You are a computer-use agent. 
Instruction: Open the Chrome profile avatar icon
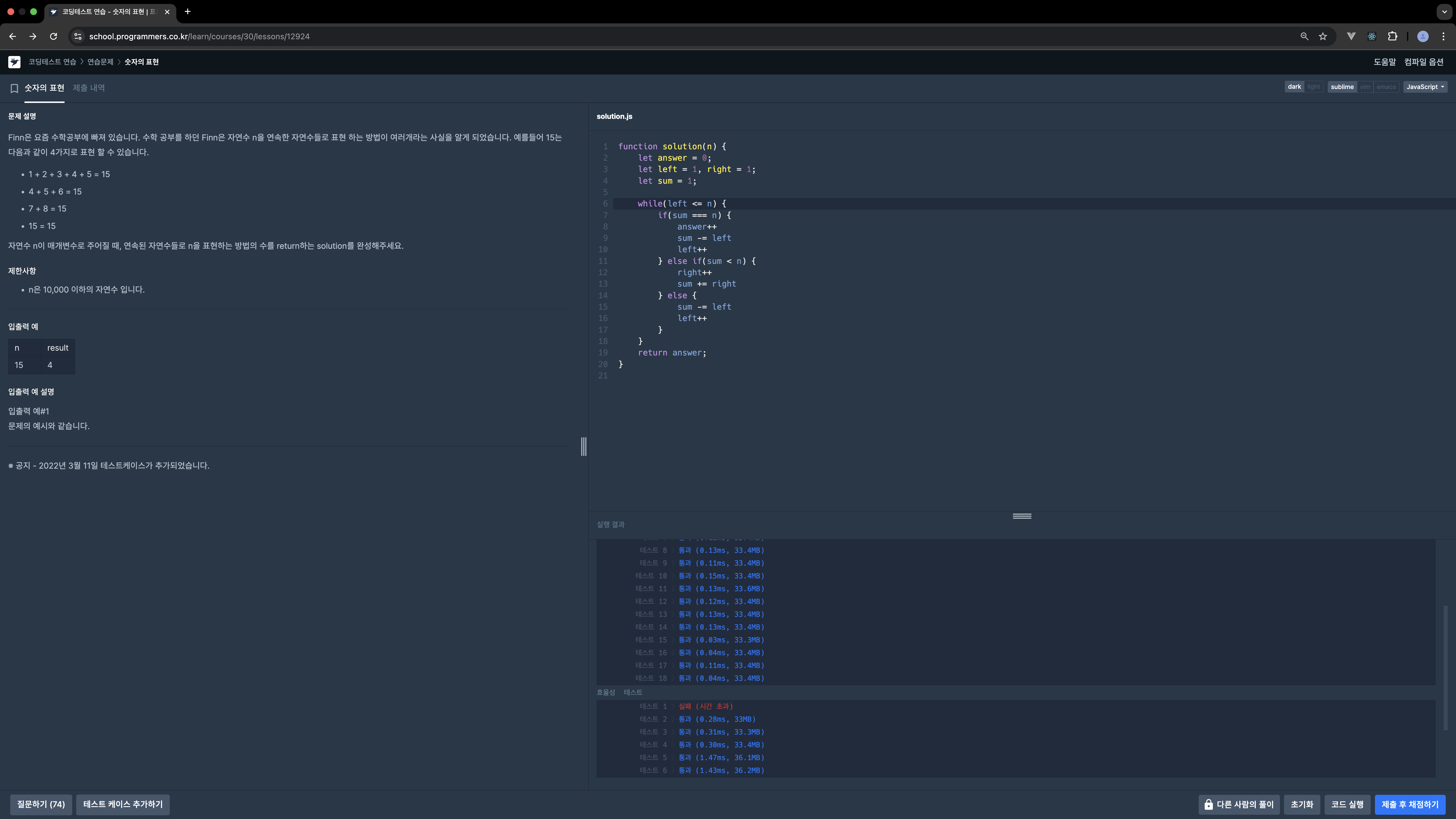[1423, 36]
